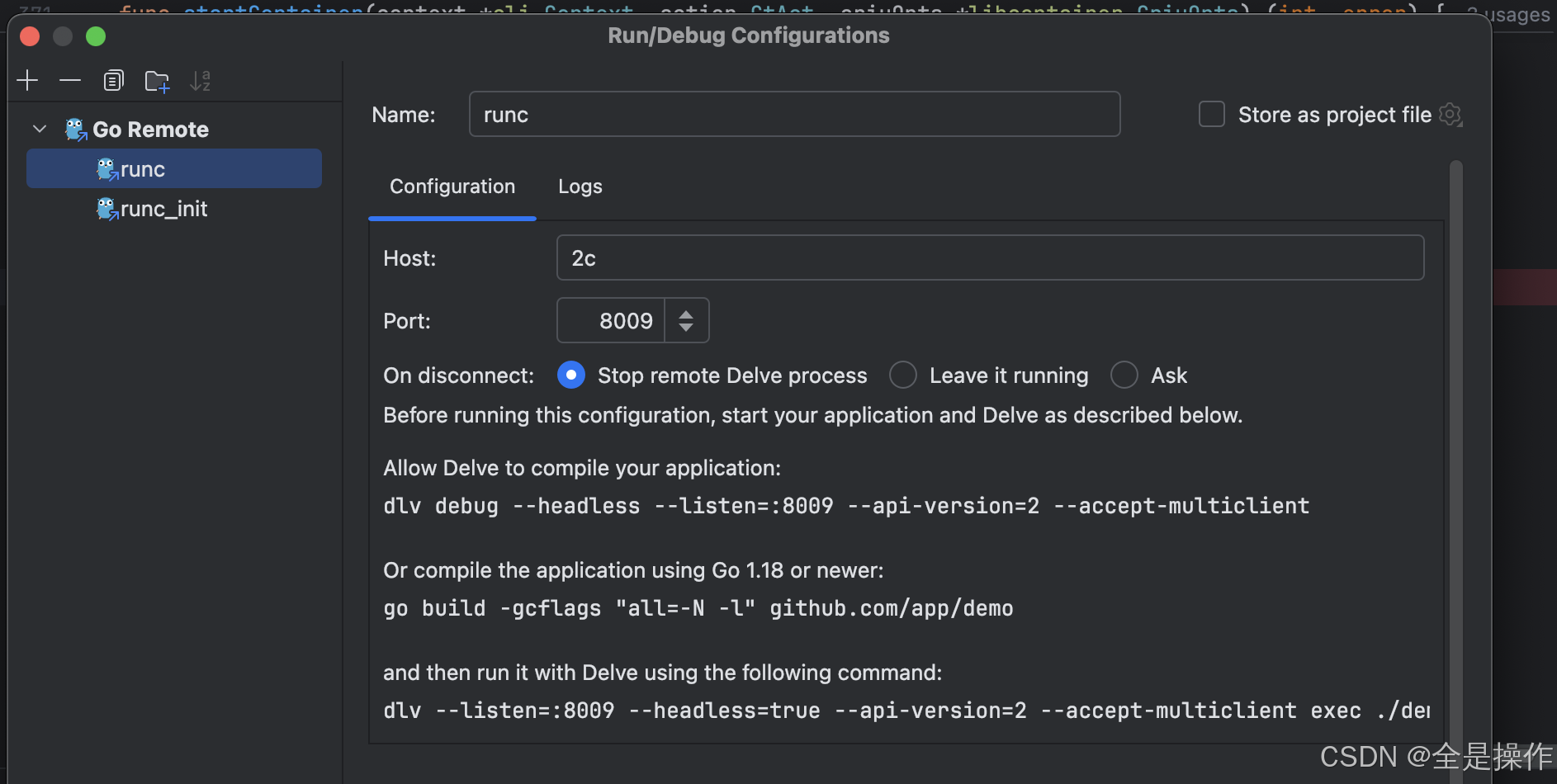
Task: Click the Add New Configuration plus icon
Action: pyautogui.click(x=27, y=80)
